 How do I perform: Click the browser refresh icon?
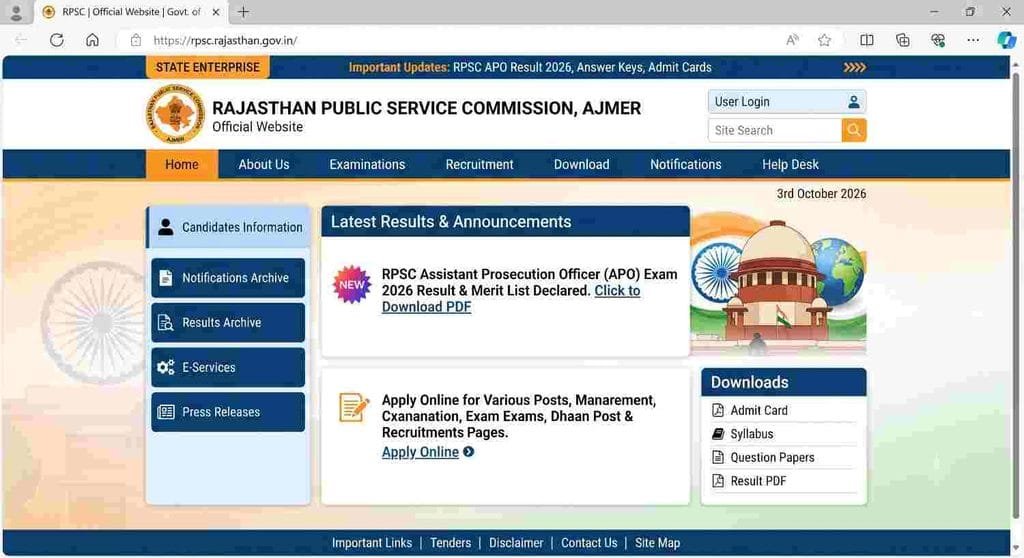click(57, 40)
